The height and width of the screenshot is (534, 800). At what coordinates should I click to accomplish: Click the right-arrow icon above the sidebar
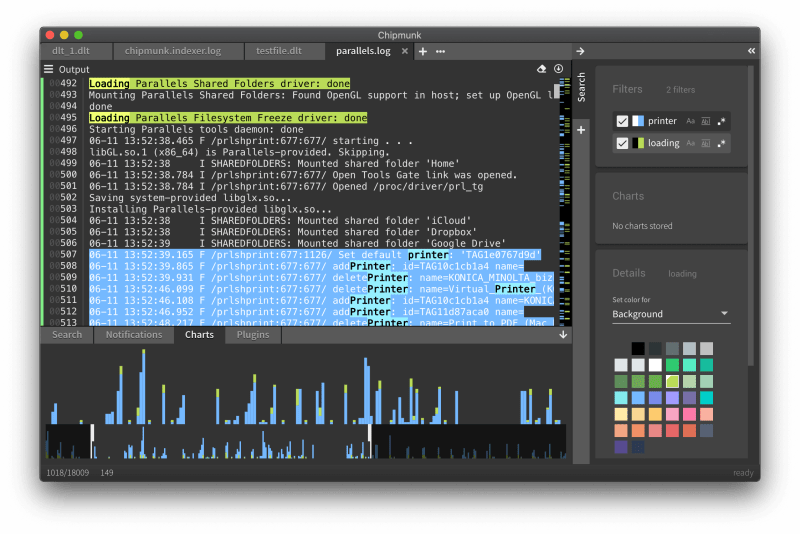pos(580,51)
